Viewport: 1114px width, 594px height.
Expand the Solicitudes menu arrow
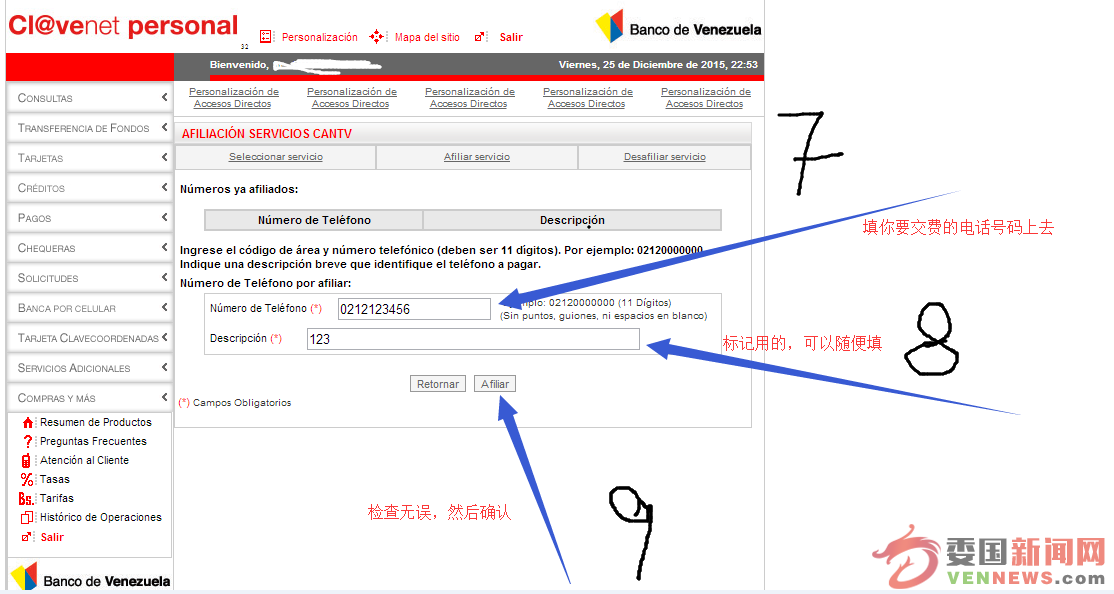point(164,277)
